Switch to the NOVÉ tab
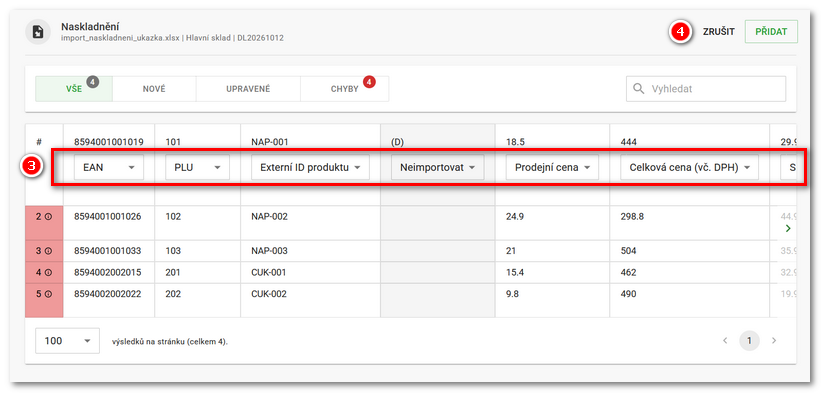The height and width of the screenshot is (393, 821). coord(154,89)
